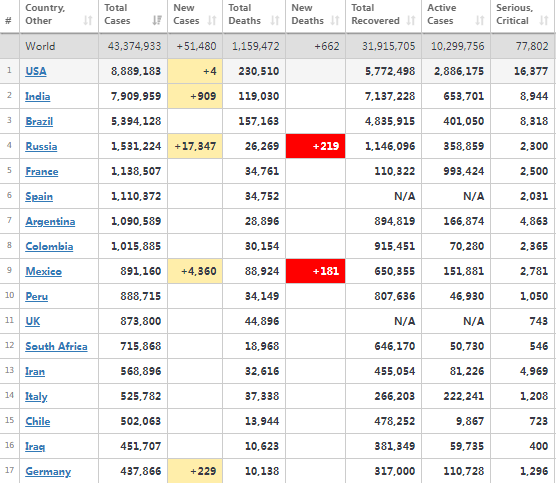
Task: Open the Mexico country link
Action: pyautogui.click(x=44, y=271)
